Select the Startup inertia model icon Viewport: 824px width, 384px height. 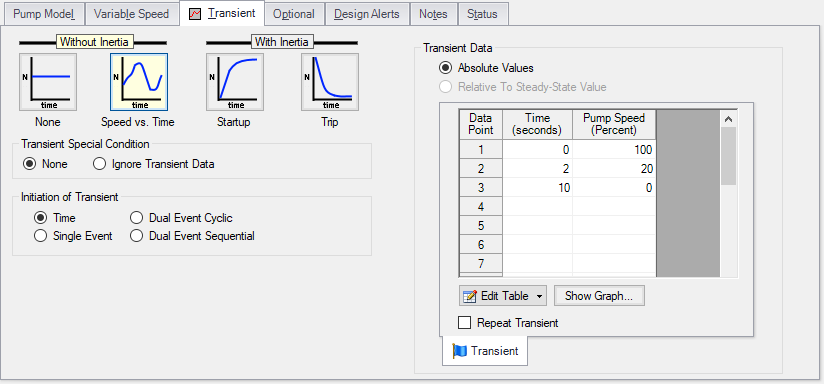(x=235, y=82)
